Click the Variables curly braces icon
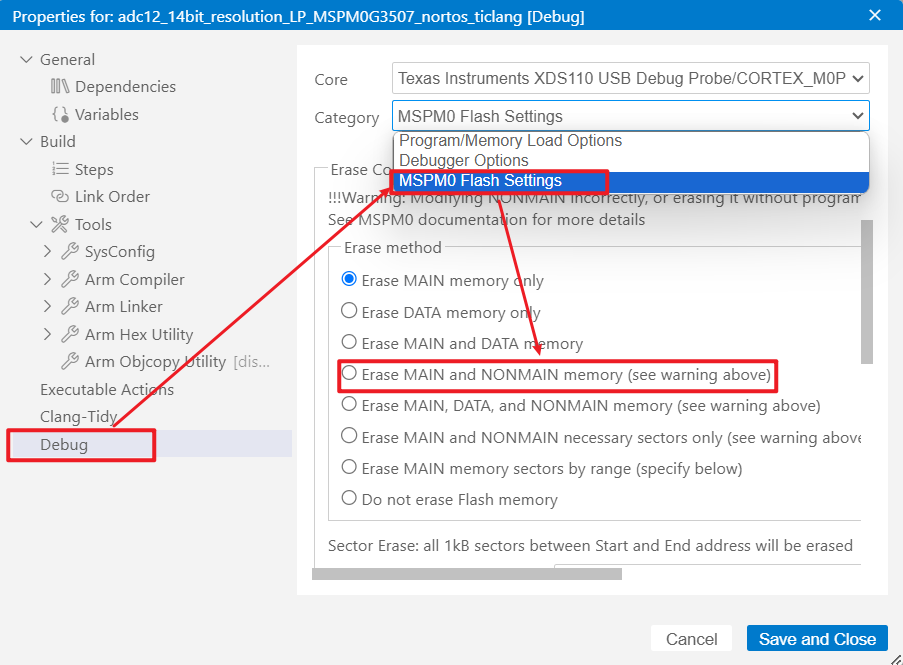The width and height of the screenshot is (903, 665). click(60, 115)
